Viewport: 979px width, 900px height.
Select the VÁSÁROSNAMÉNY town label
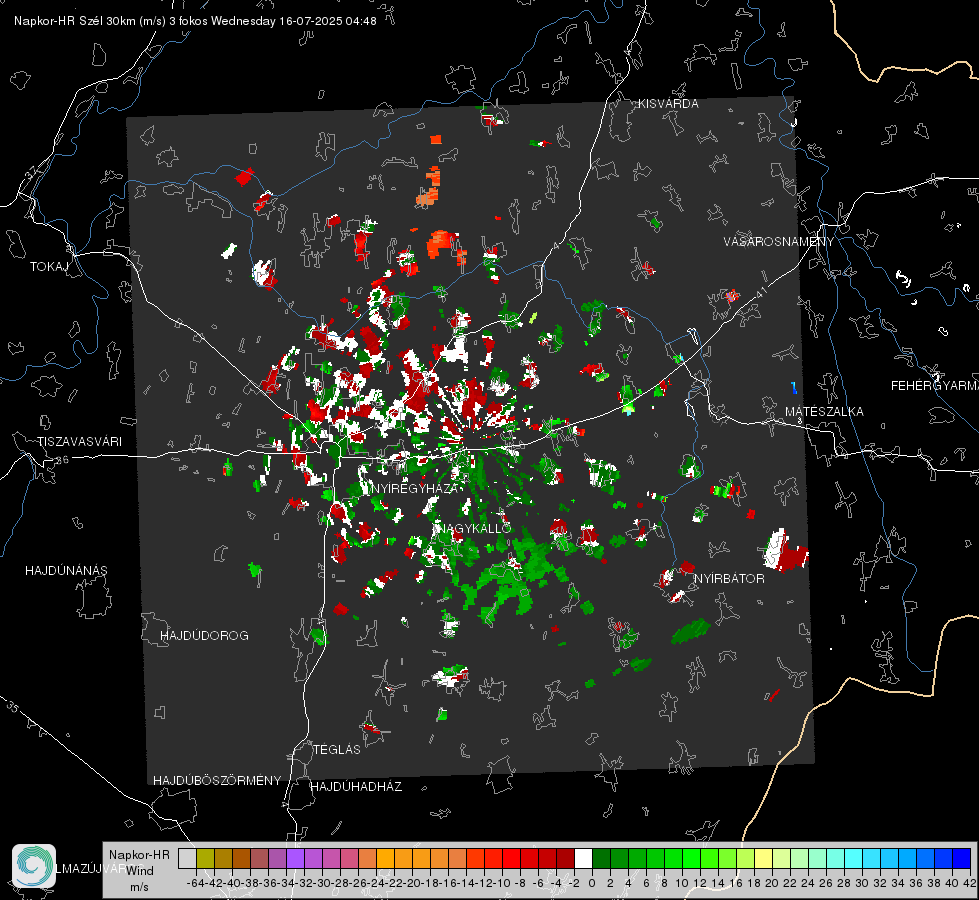pos(779,242)
